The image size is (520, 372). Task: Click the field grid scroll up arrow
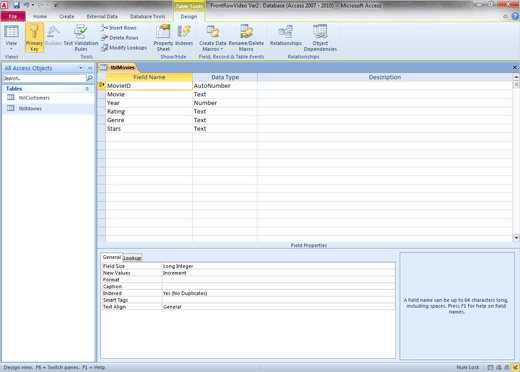coord(516,77)
